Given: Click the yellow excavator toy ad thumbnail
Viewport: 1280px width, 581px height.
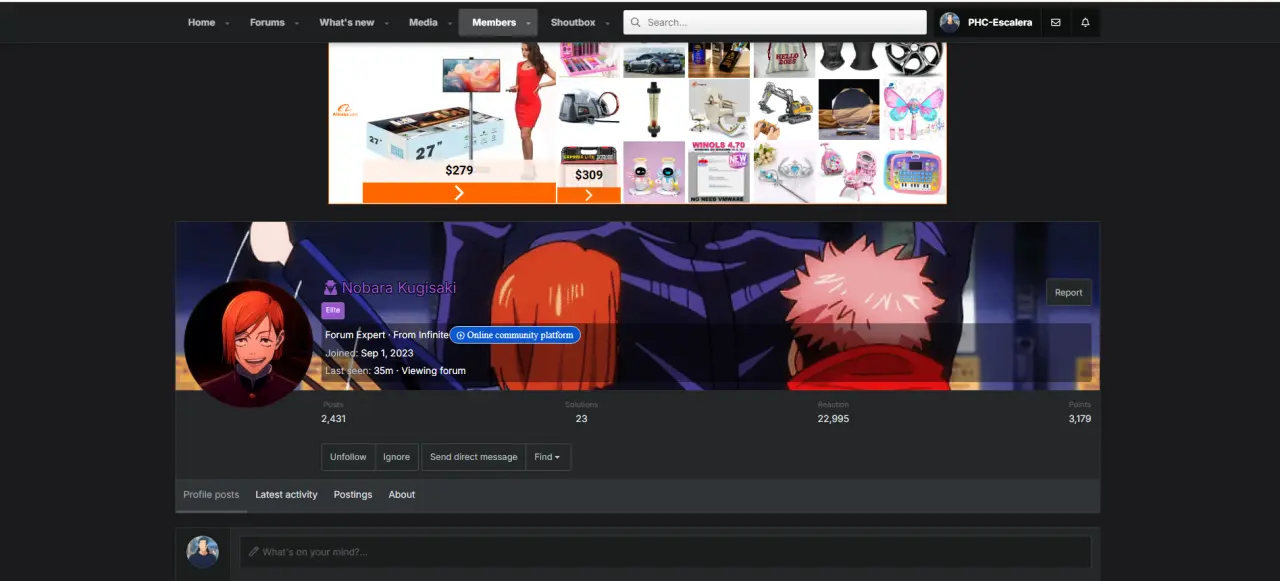Looking at the screenshot, I should [x=783, y=108].
